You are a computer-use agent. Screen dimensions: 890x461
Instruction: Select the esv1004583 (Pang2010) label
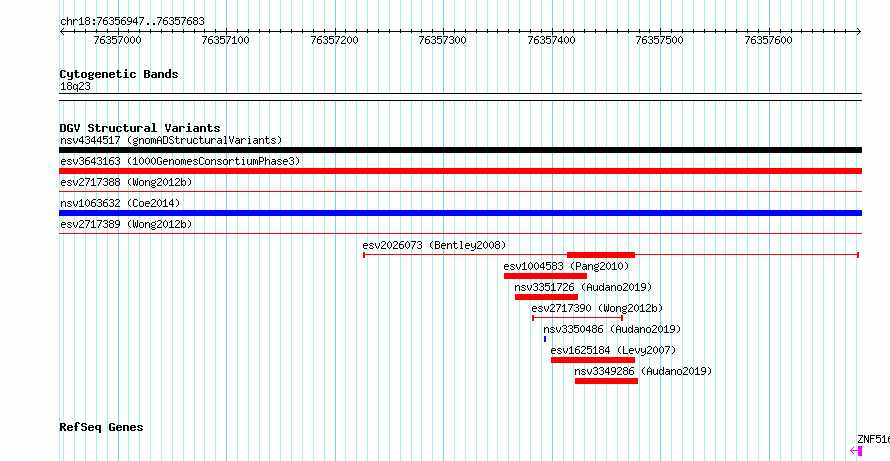[x=566, y=266]
